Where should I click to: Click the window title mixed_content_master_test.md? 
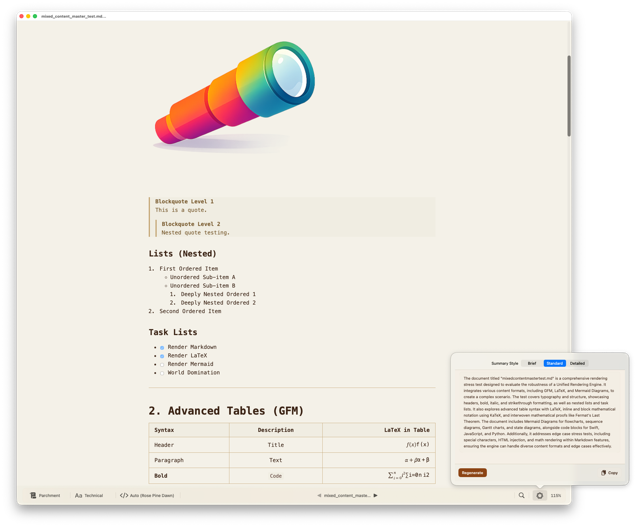(x=73, y=16)
